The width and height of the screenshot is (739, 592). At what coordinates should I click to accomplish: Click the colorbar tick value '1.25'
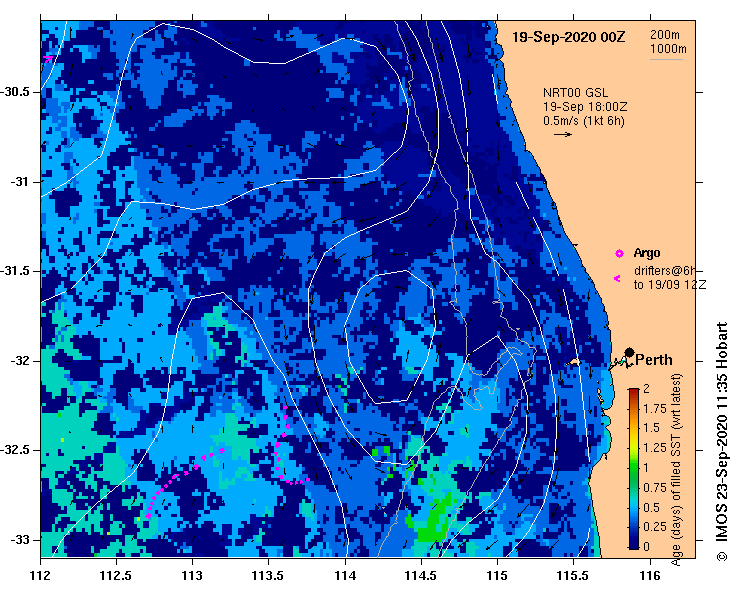(655, 448)
